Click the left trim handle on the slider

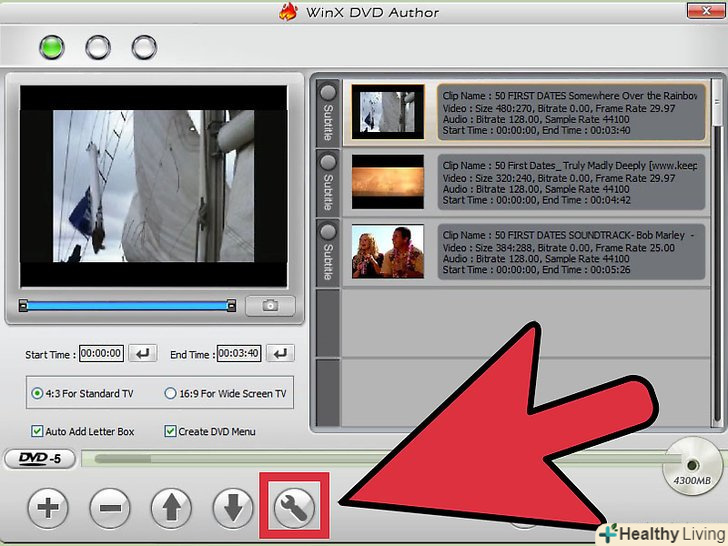[23, 306]
